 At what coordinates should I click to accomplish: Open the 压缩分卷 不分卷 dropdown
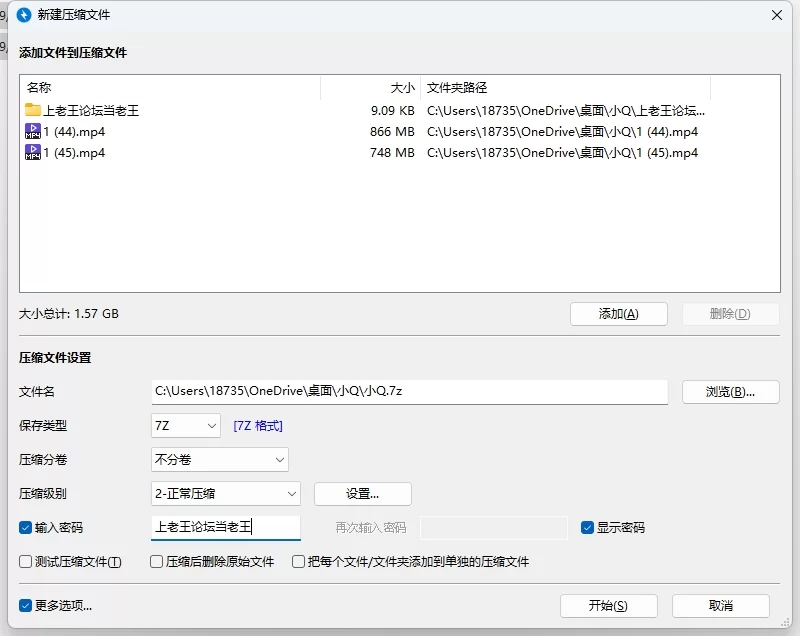pyautogui.click(x=220, y=460)
